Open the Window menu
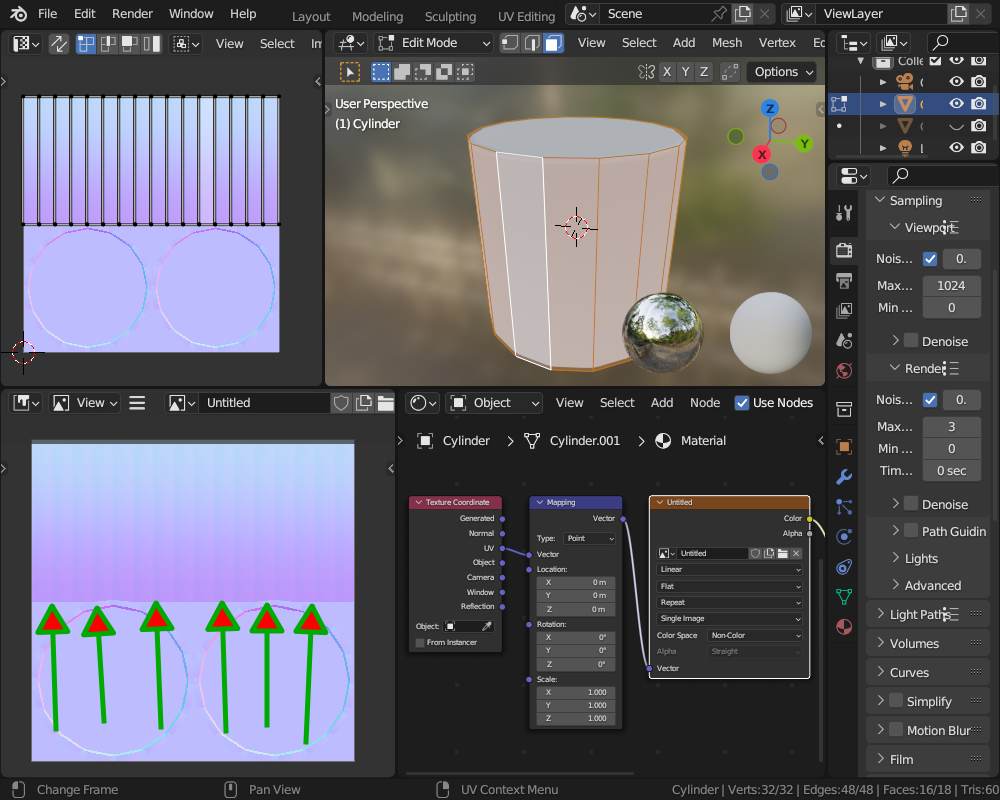The image size is (1000, 800). 191,13
